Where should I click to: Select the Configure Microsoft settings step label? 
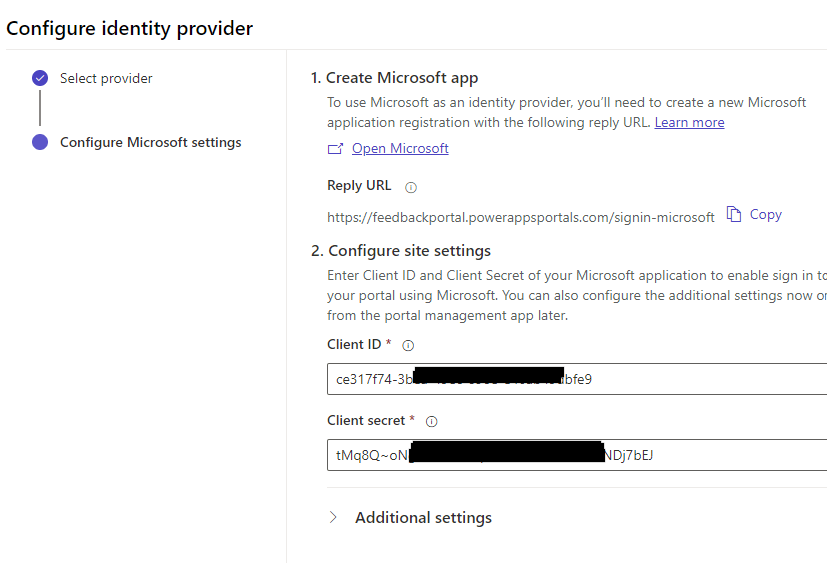coord(150,142)
